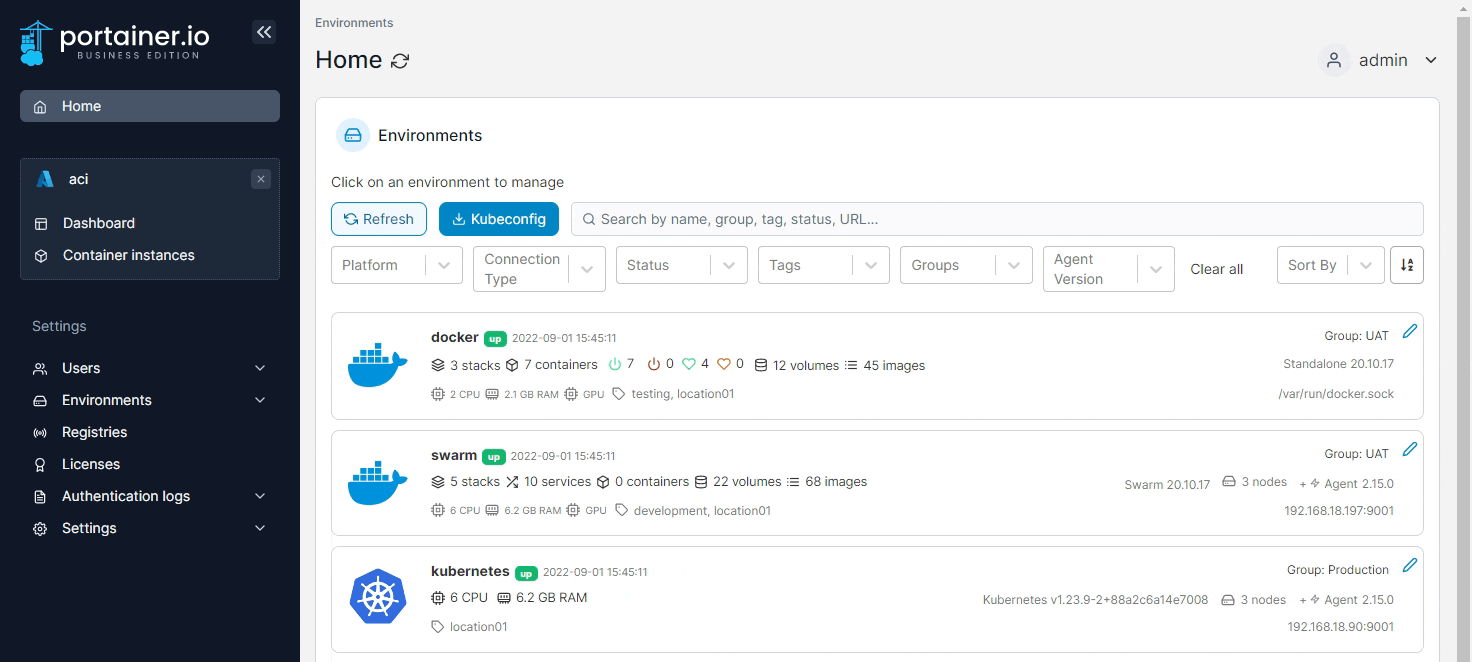Expand Authentication logs menu
This screenshot has height=662, width=1472.
tap(150, 496)
